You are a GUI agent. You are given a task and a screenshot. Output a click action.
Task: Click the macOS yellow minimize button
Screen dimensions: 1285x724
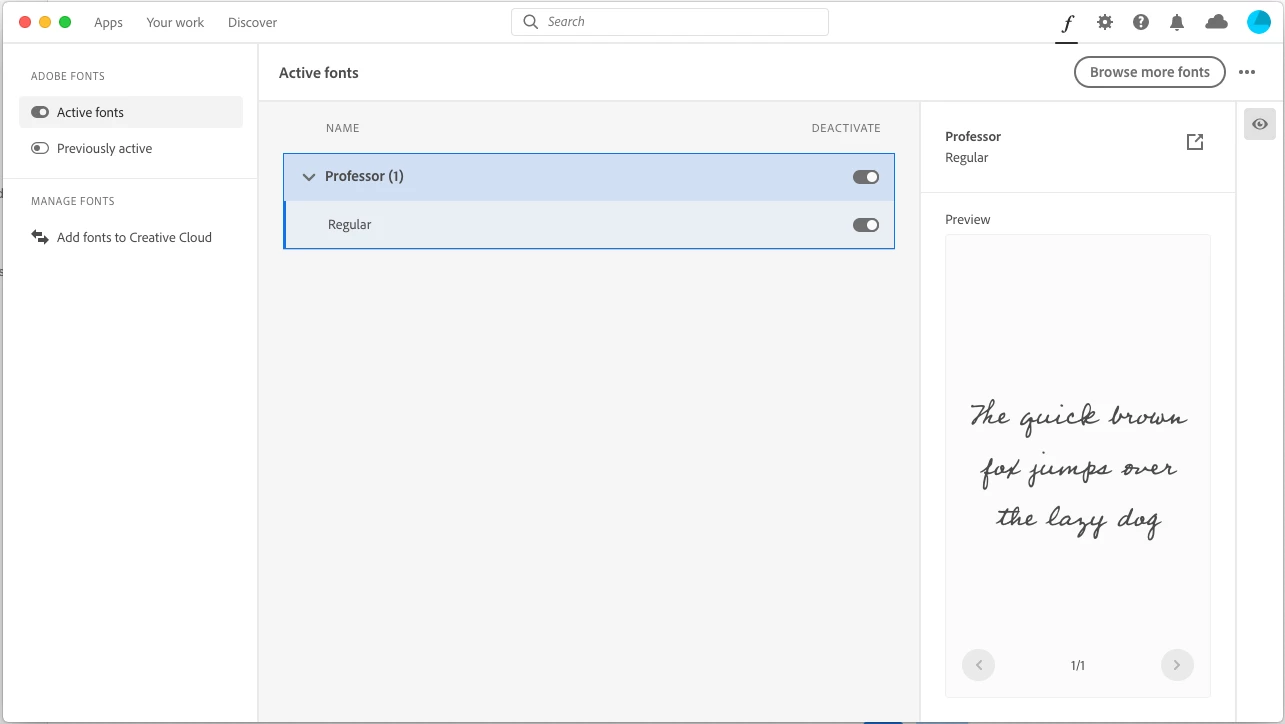pos(45,22)
